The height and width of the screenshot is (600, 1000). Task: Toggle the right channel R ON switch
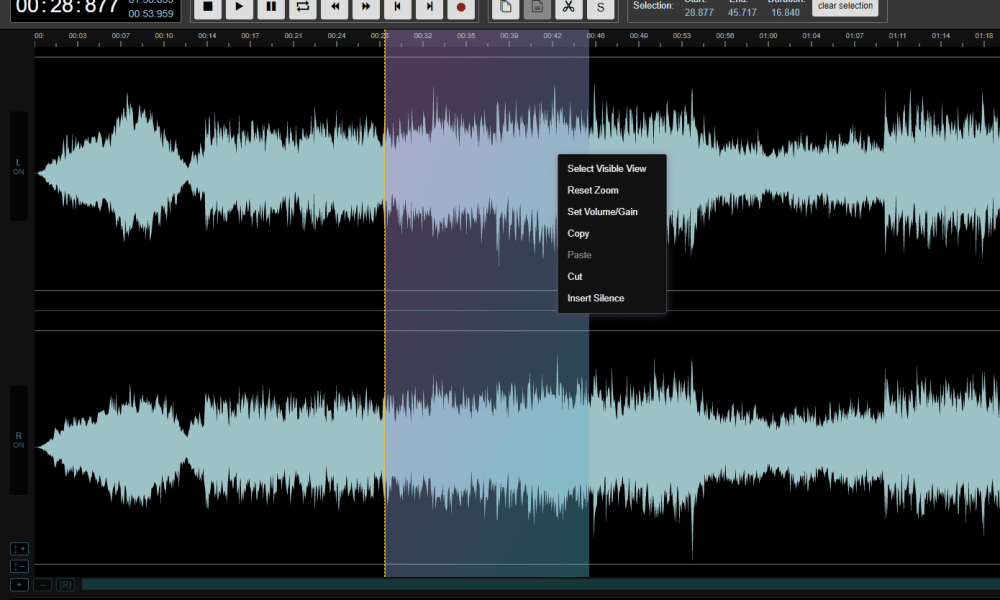tap(18, 440)
